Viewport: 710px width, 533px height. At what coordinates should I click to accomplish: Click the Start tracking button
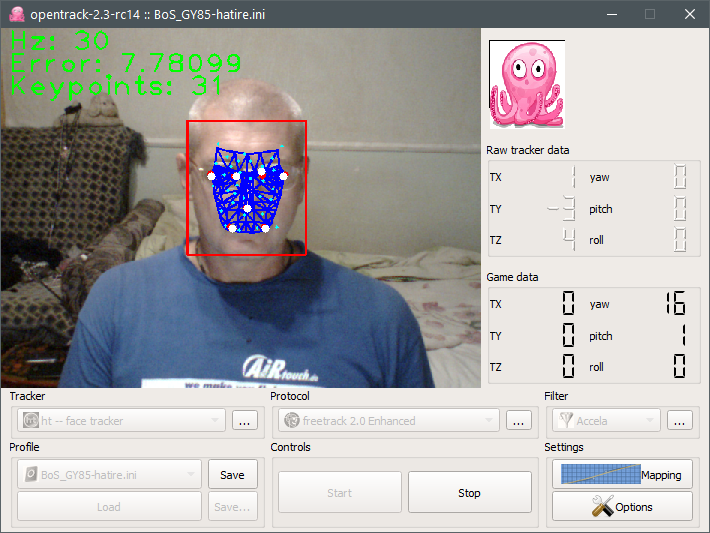340,493
